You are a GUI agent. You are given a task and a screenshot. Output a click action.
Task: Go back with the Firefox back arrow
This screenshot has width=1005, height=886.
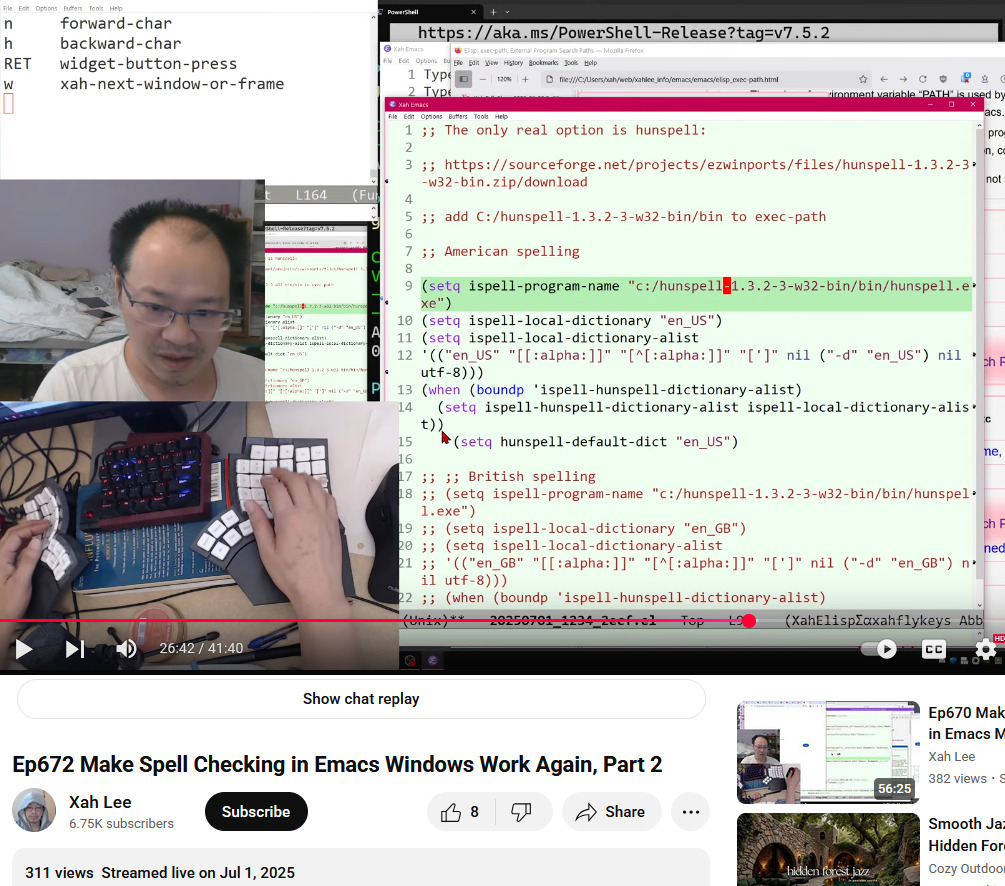click(884, 79)
